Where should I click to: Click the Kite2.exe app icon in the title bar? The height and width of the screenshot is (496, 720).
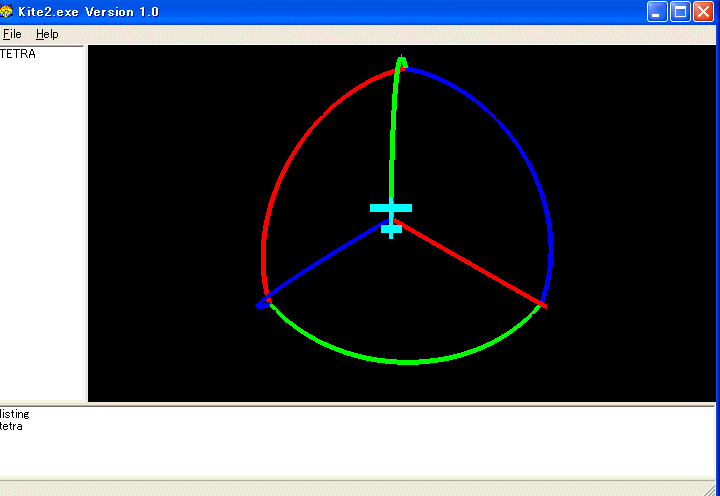pyautogui.click(x=6, y=11)
